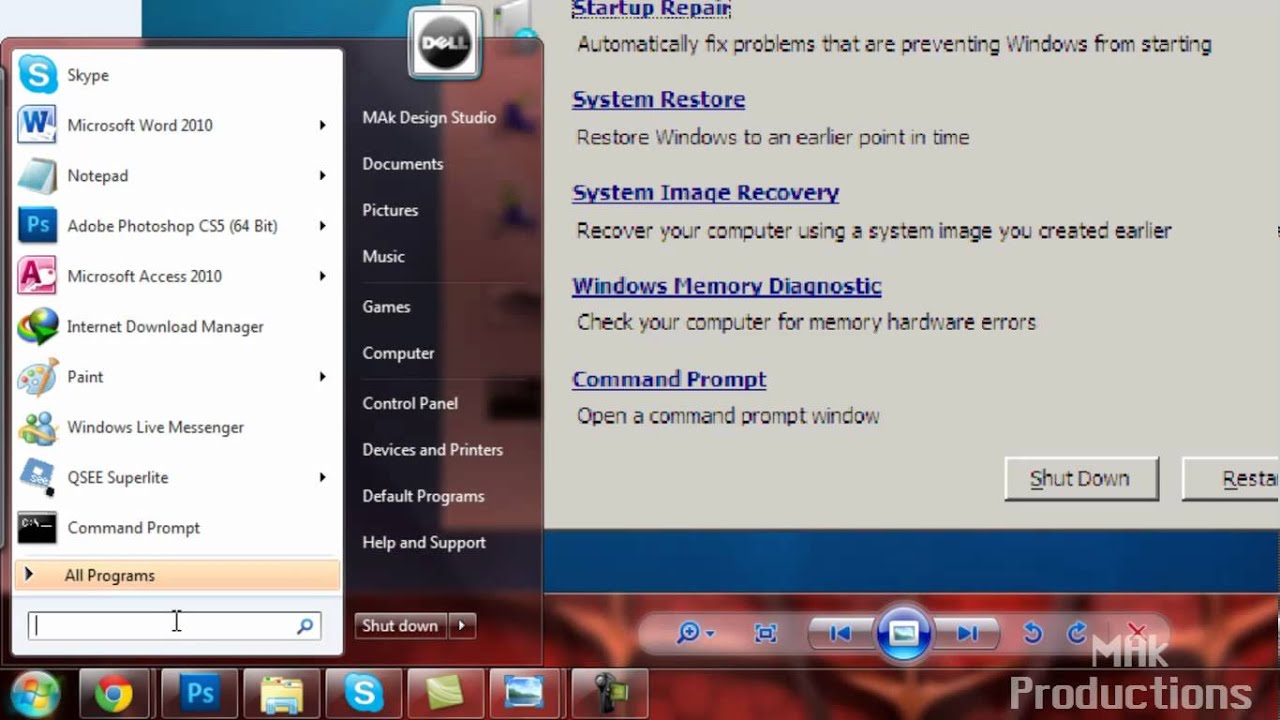Expand Adobe Photoshop CS5 jump list arrow
Image resolution: width=1280 pixels, height=720 pixels.
(x=322, y=226)
